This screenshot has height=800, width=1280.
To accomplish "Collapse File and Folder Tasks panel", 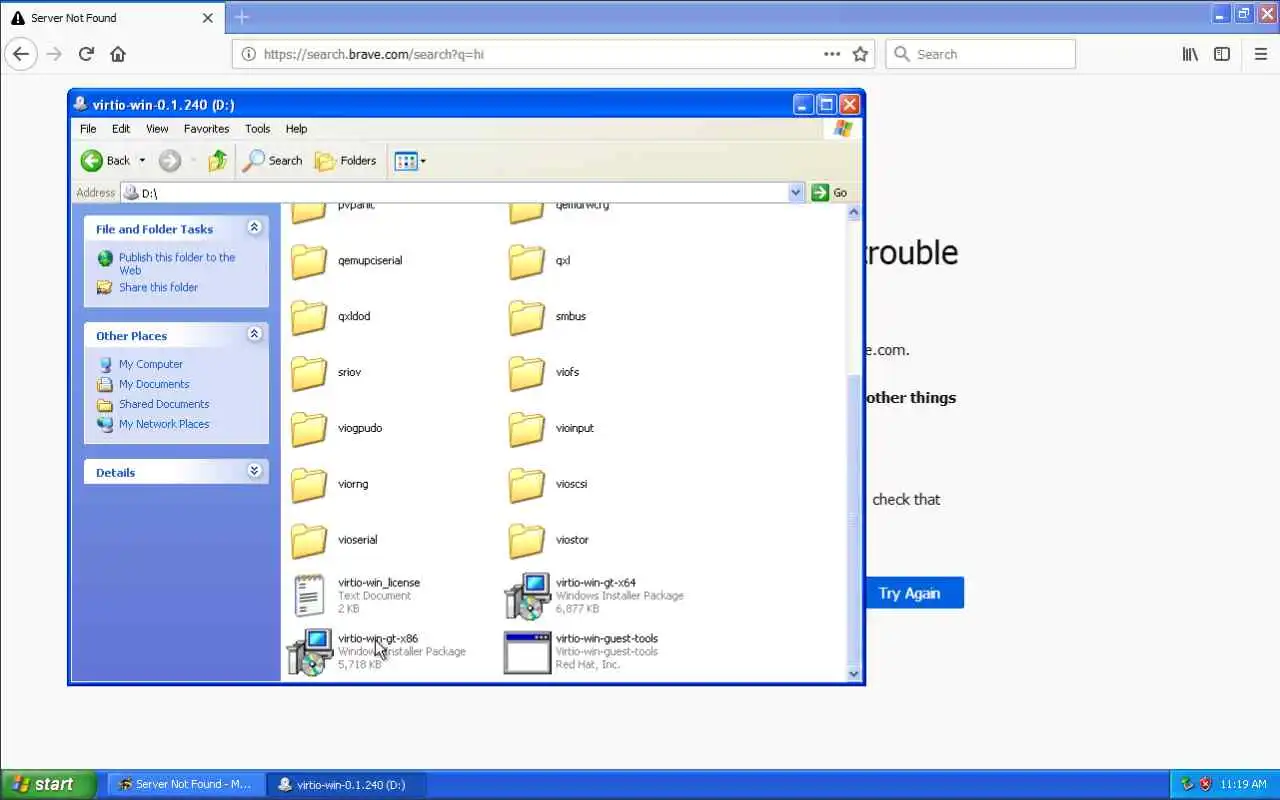I will [x=254, y=228].
